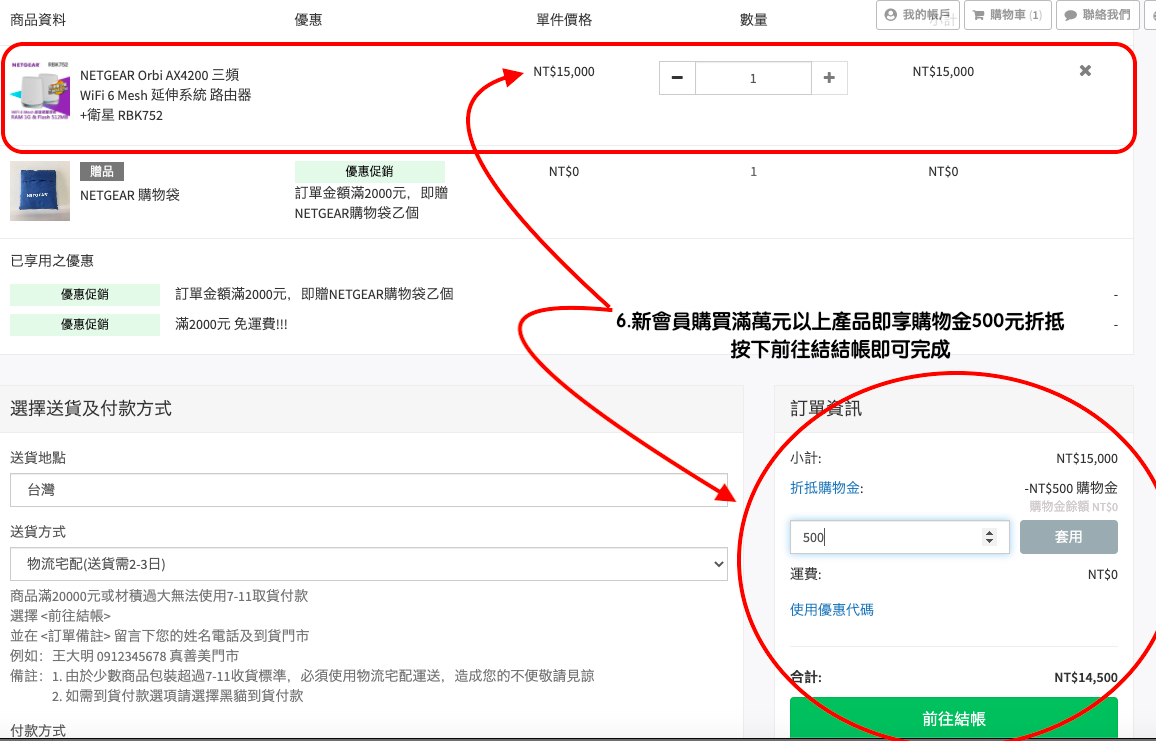Open 我的帳戶 account button
The width and height of the screenshot is (1156, 741).
coord(917,15)
